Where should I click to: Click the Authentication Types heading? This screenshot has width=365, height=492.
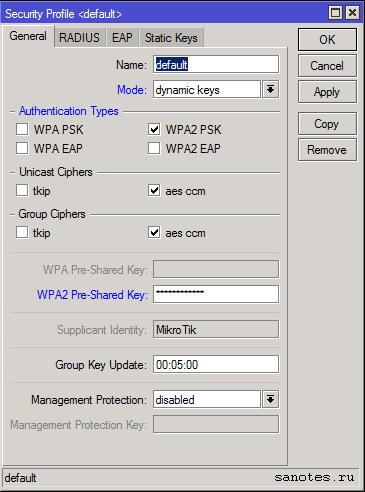click(x=69, y=111)
